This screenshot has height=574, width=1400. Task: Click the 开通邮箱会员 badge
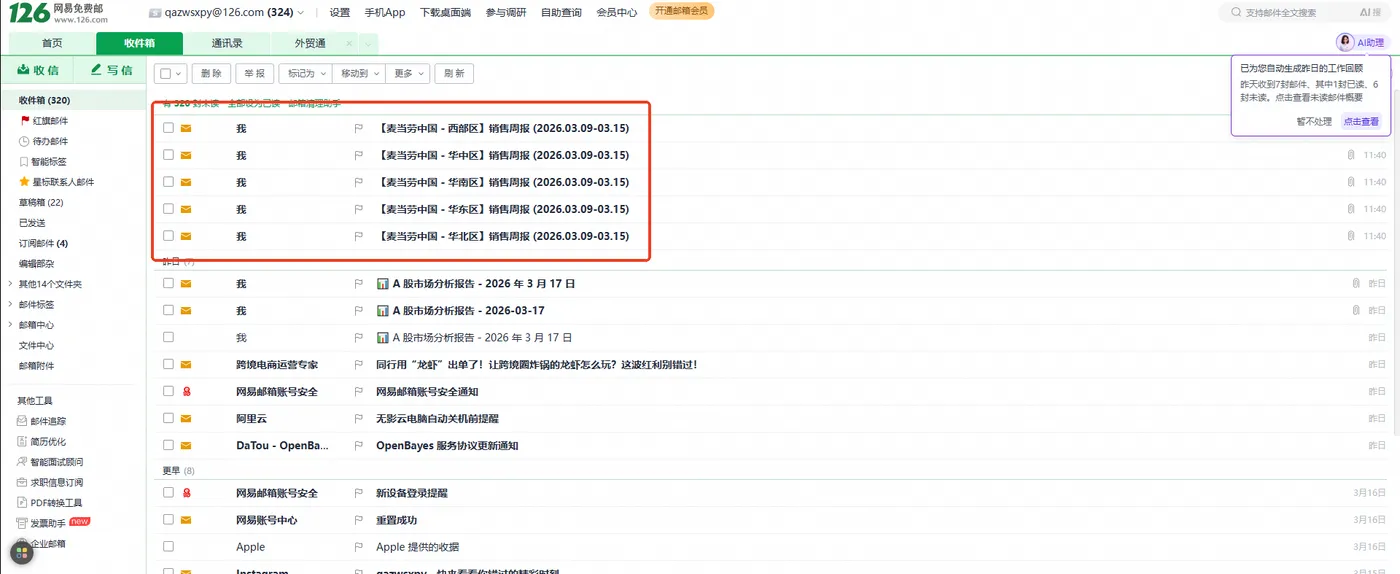(x=681, y=11)
